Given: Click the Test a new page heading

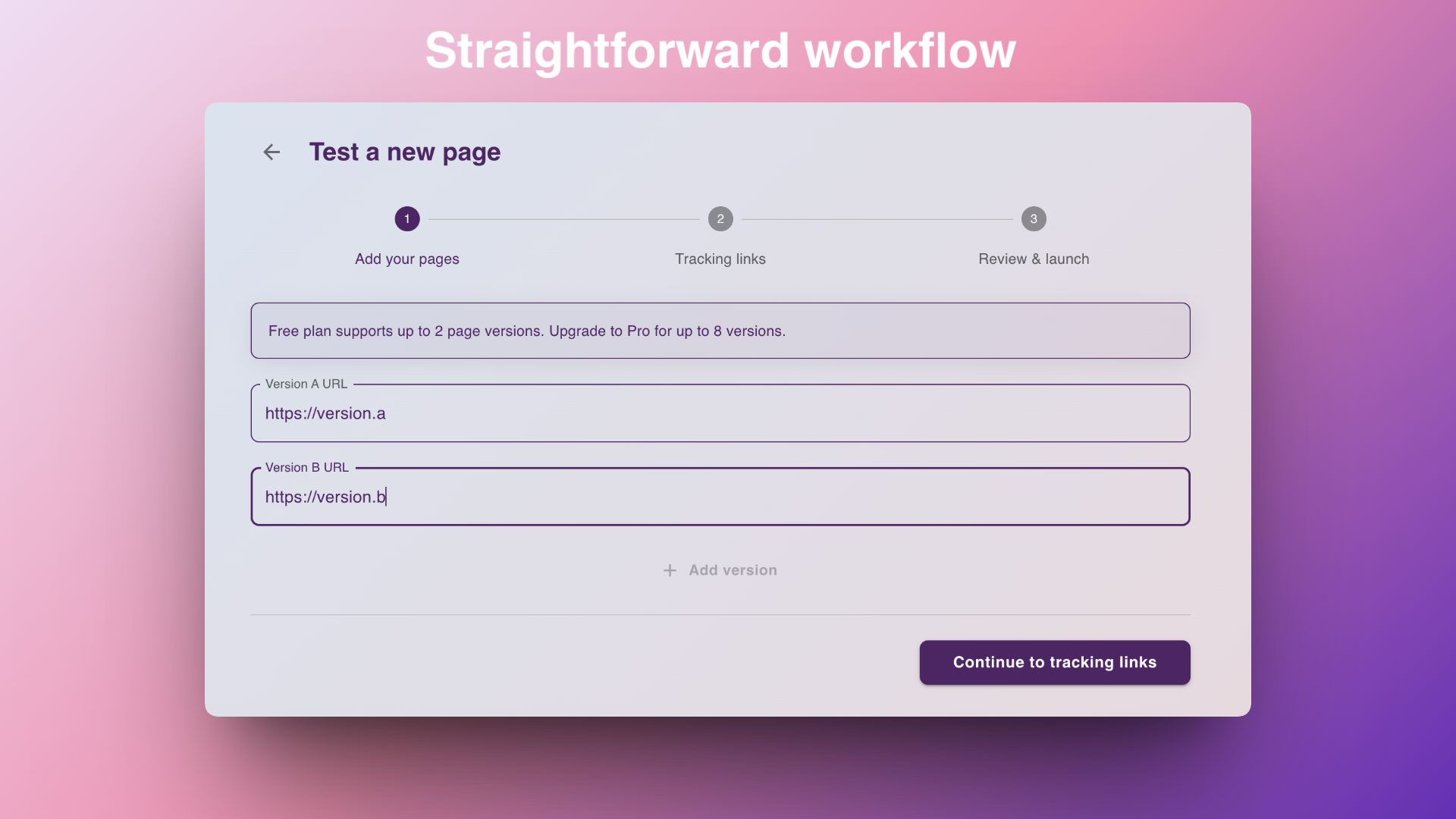Looking at the screenshot, I should coord(405,152).
